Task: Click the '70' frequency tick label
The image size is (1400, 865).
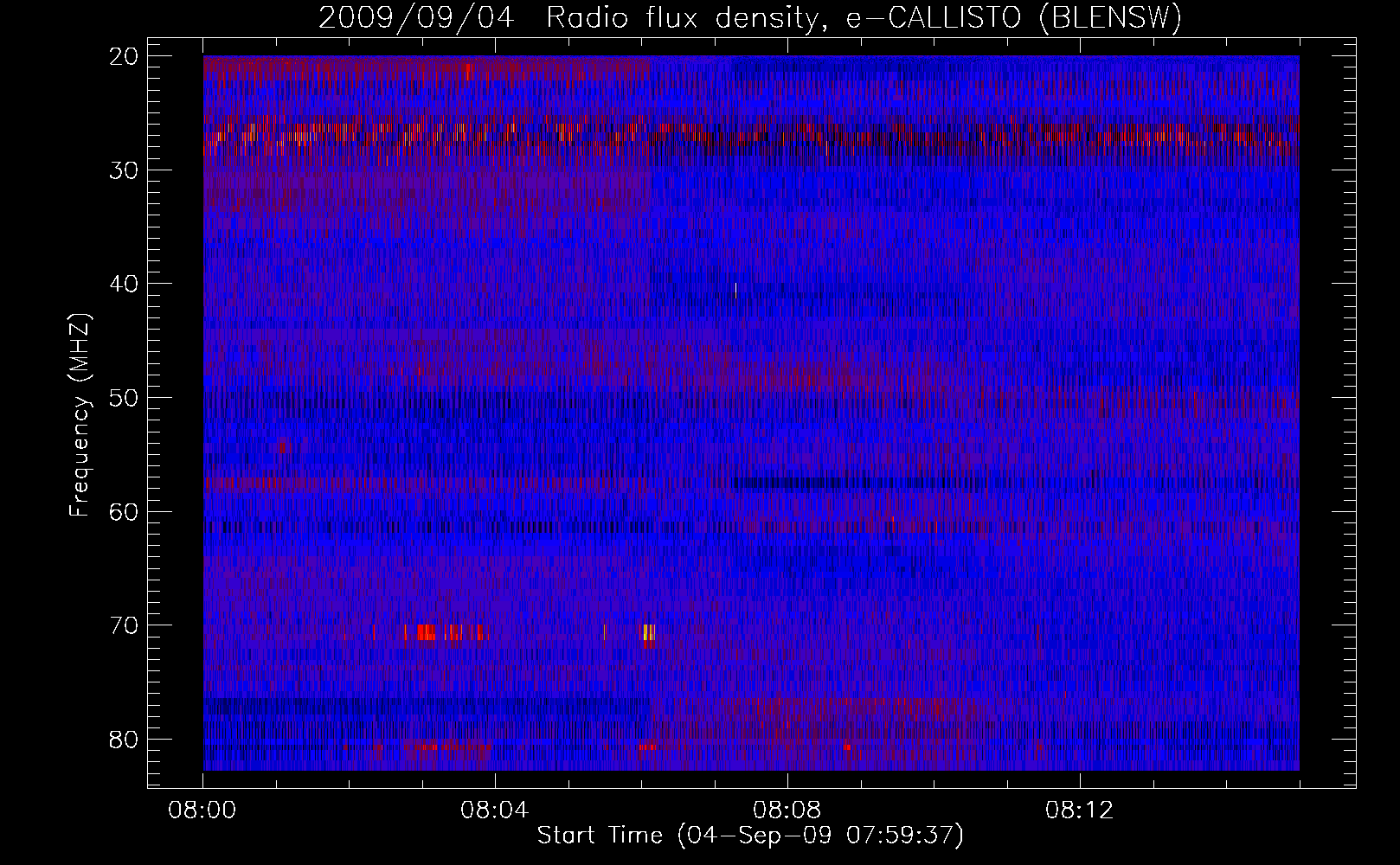Action: (x=125, y=625)
